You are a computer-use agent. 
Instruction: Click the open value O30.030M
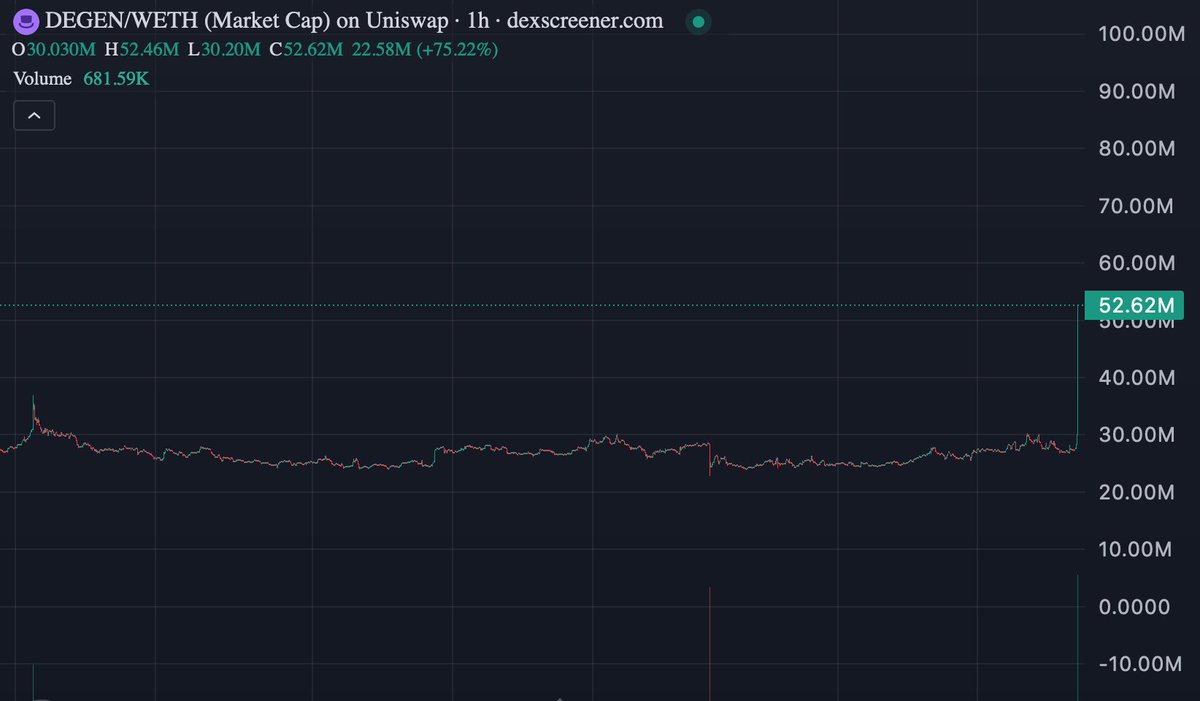pos(54,49)
